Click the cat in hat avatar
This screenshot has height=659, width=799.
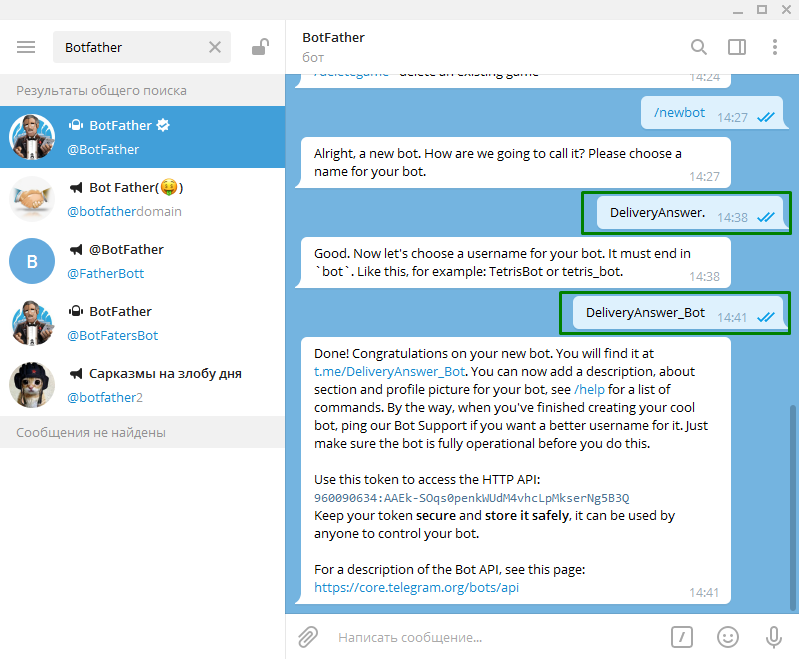pos(32,385)
